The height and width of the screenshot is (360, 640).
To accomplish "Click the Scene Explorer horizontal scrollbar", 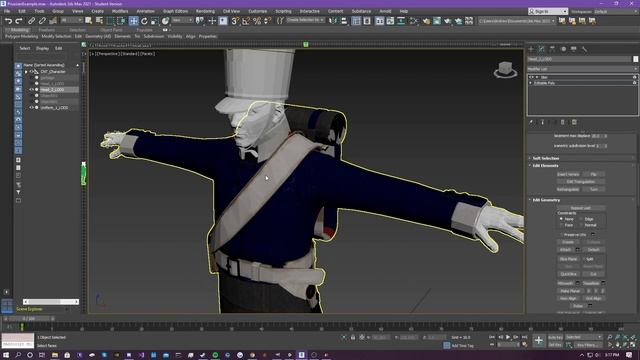I will click(x=51, y=302).
